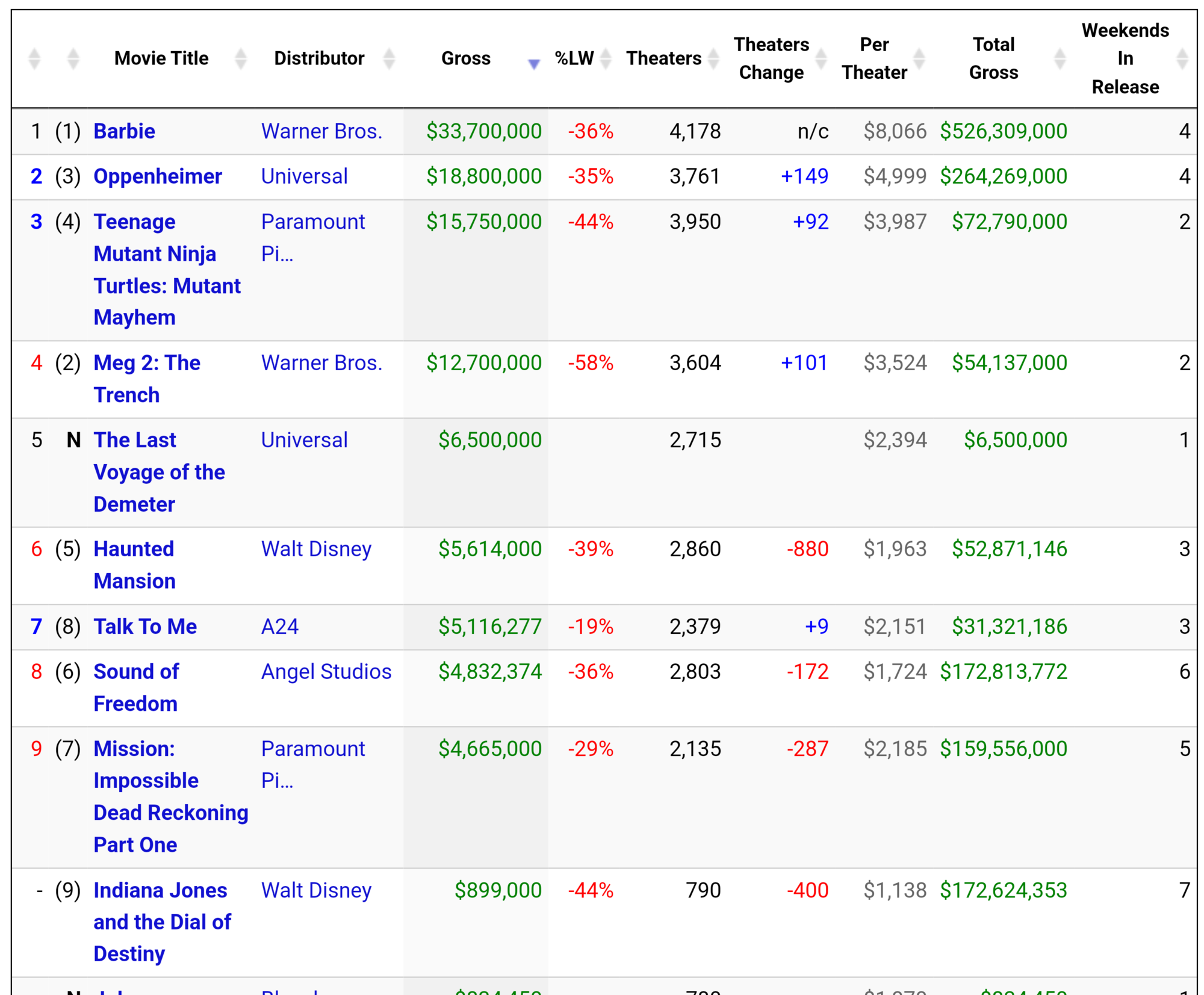Click the Weekends In Release sort arrows

(x=1182, y=58)
